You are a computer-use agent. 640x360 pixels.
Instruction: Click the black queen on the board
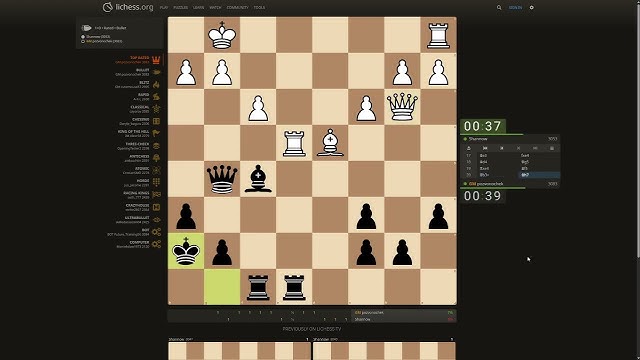(222, 179)
